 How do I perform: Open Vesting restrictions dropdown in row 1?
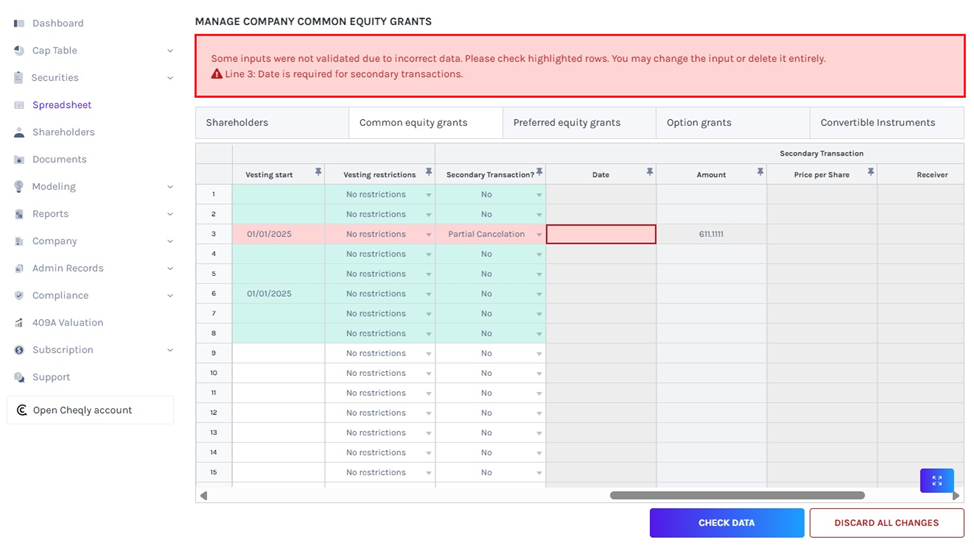[x=429, y=195]
